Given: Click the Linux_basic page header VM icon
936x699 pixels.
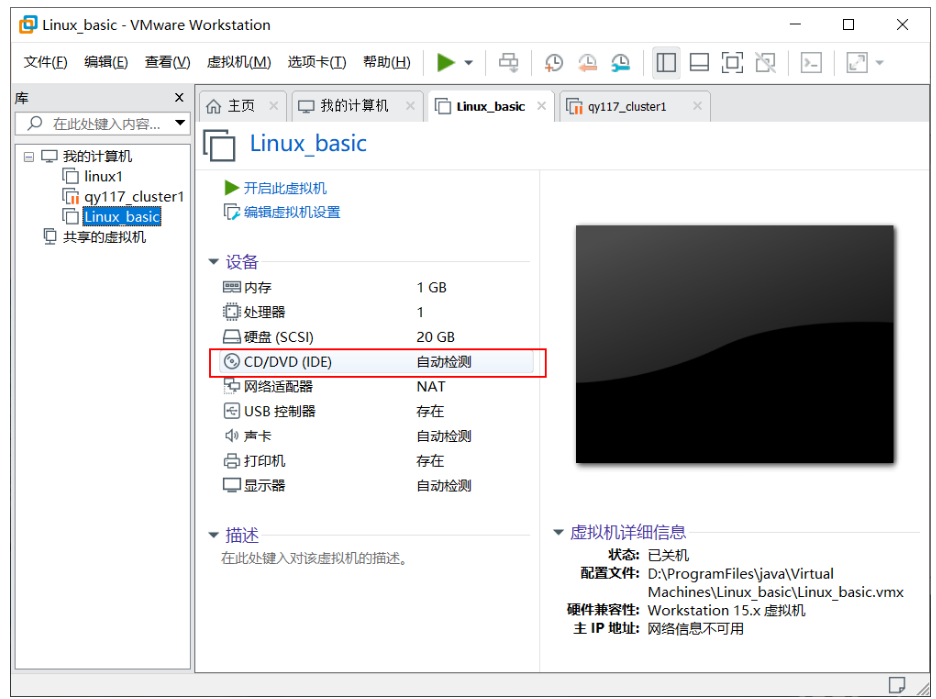Looking at the screenshot, I should [x=219, y=144].
